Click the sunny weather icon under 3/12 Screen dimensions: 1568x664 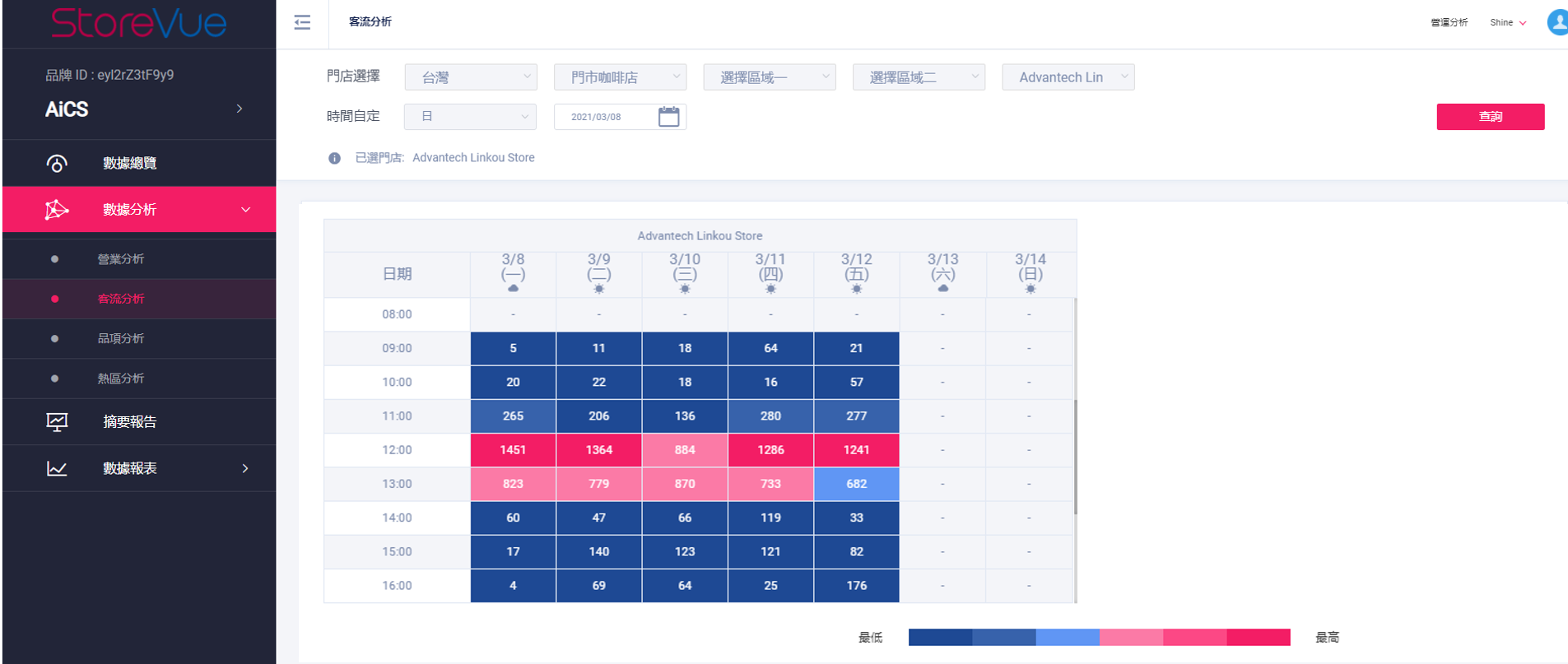click(857, 289)
